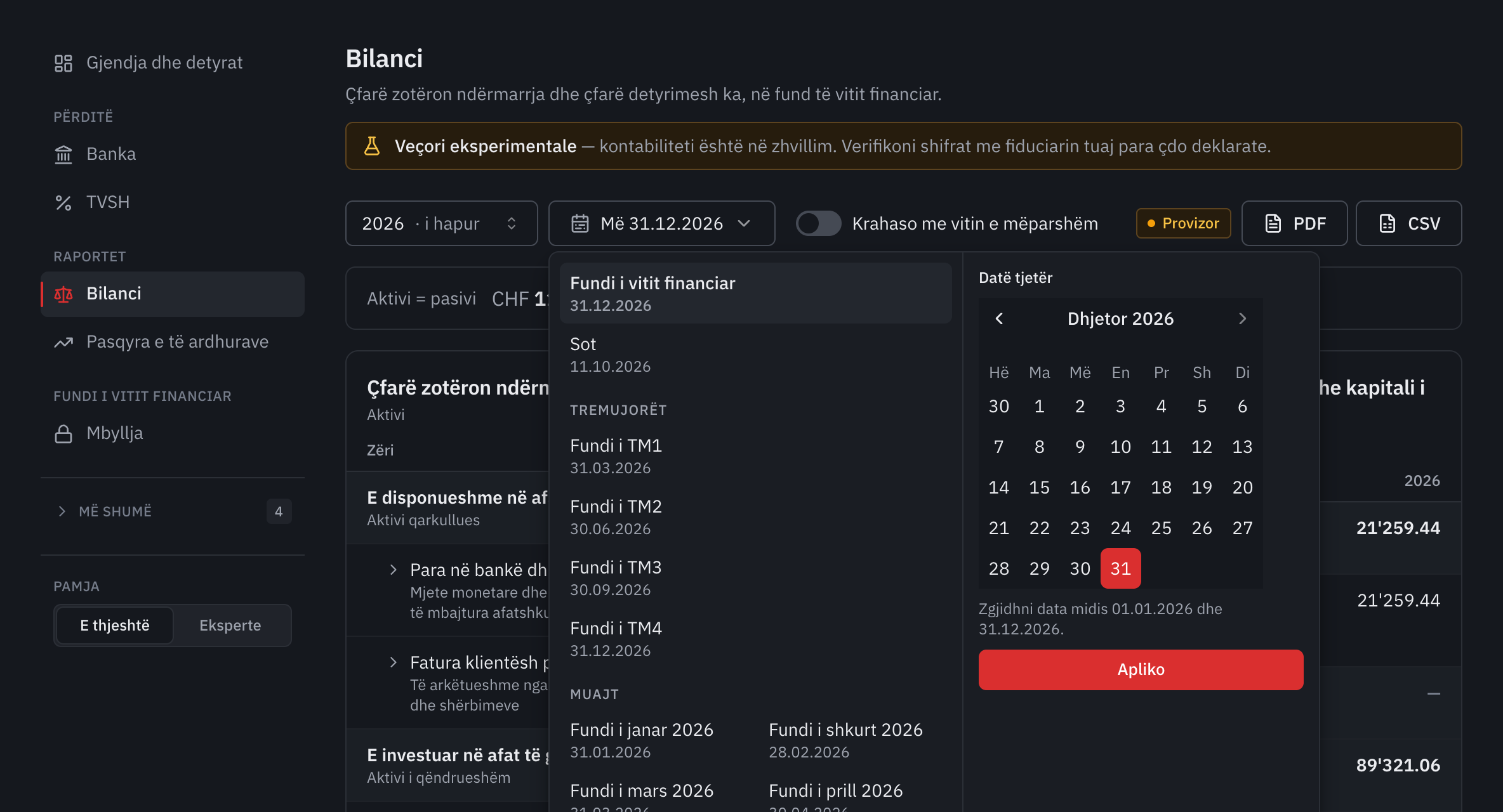
Task: Click the calendar icon in date picker button
Action: coord(580,223)
